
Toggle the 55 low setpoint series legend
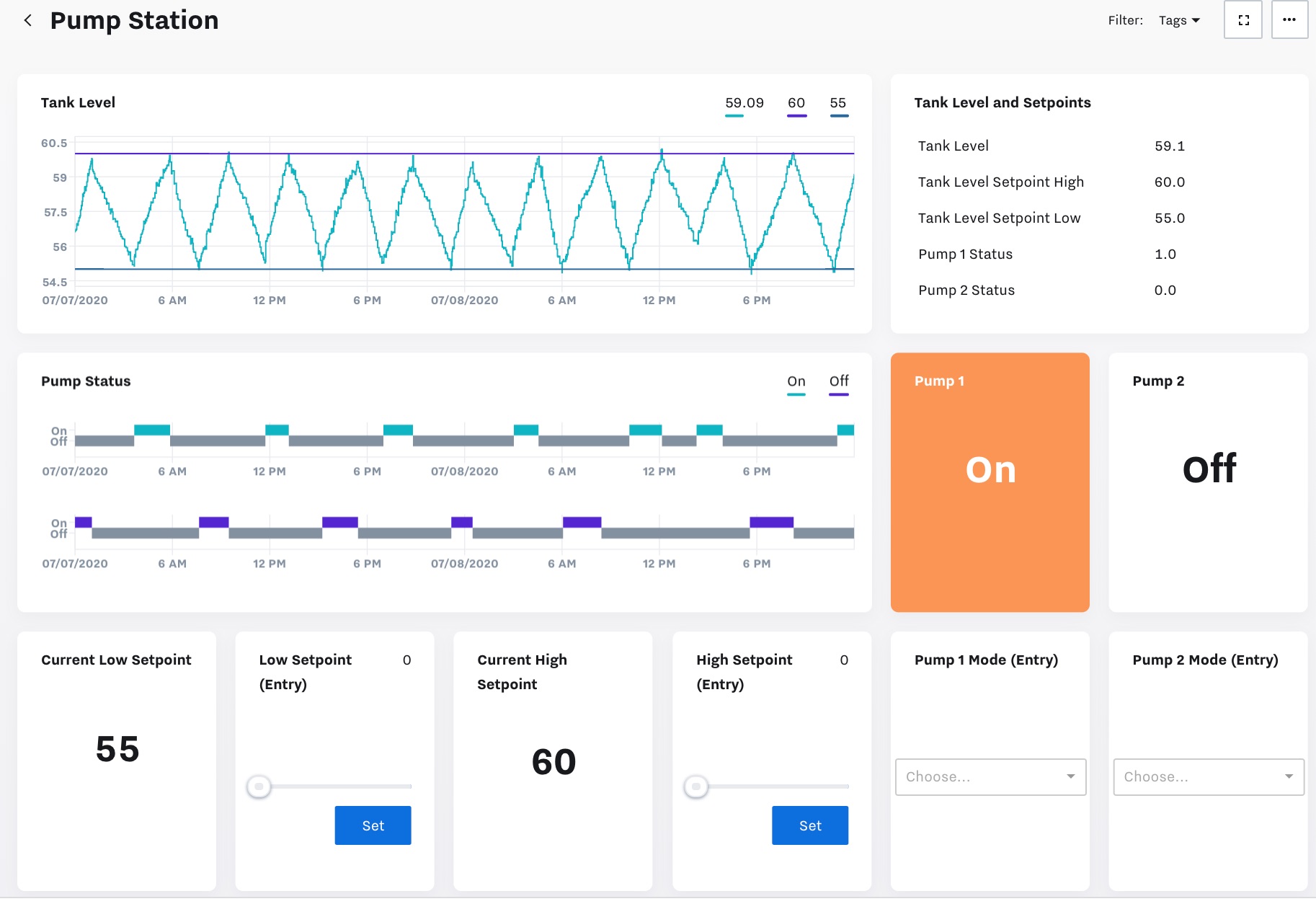pyautogui.click(x=838, y=105)
